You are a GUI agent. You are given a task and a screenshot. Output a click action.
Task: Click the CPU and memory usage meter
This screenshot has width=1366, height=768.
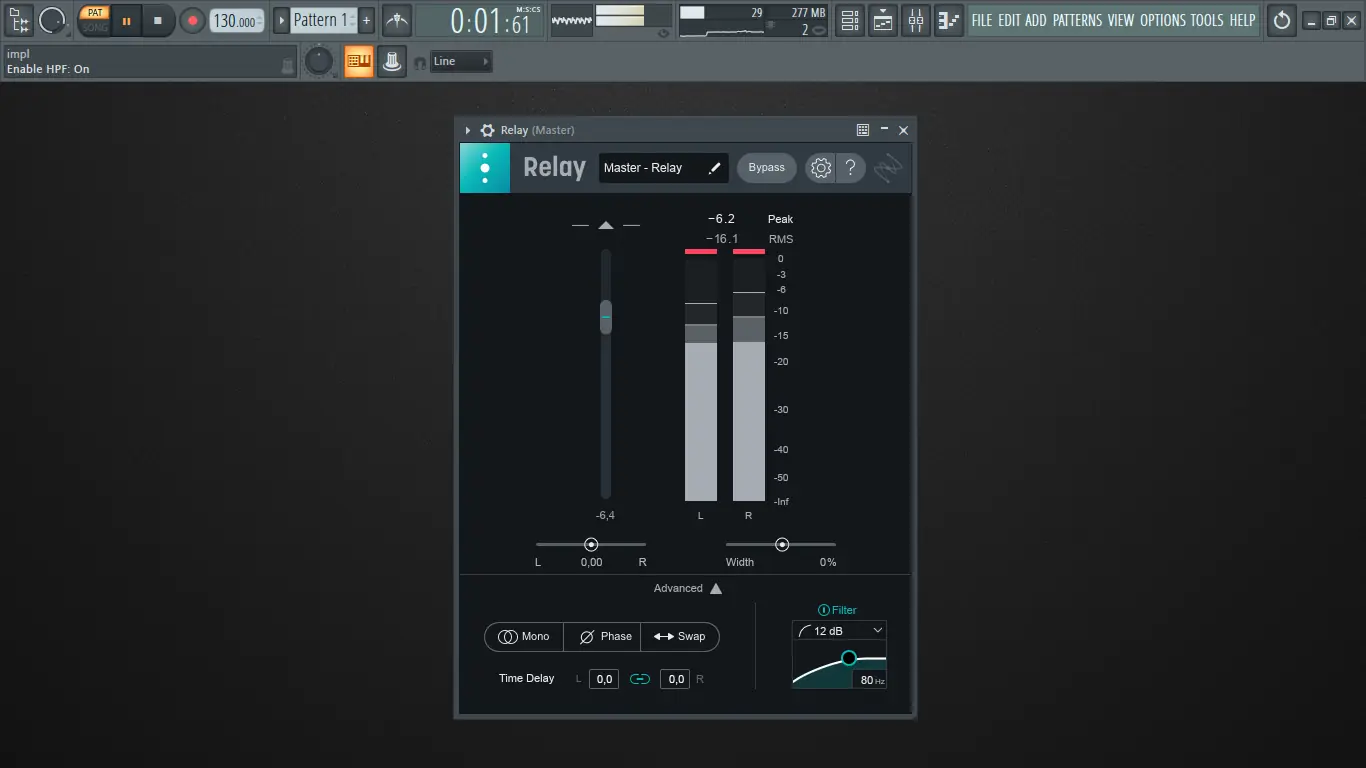tap(754, 20)
